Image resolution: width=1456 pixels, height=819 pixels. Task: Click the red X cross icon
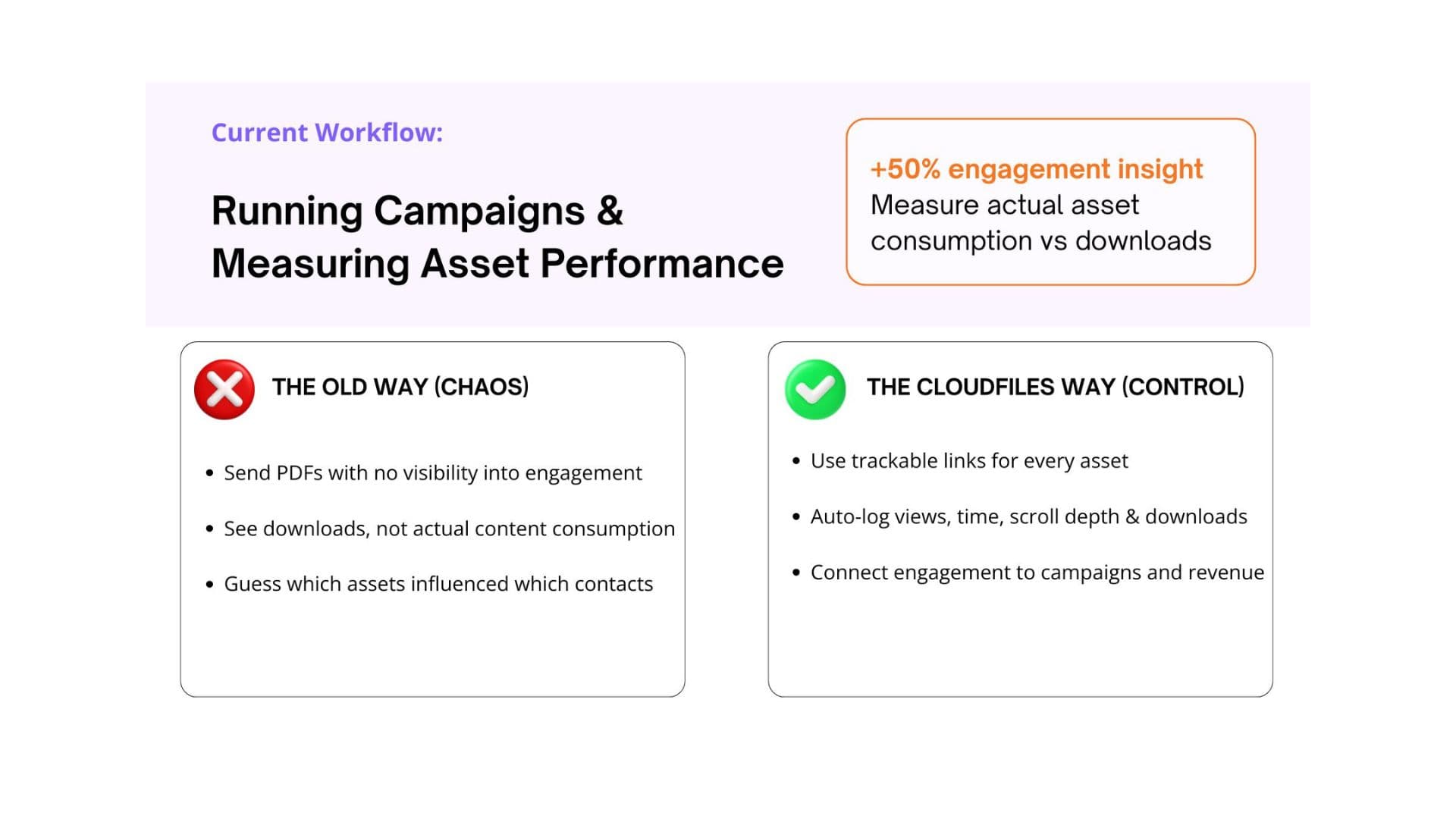[x=224, y=389]
